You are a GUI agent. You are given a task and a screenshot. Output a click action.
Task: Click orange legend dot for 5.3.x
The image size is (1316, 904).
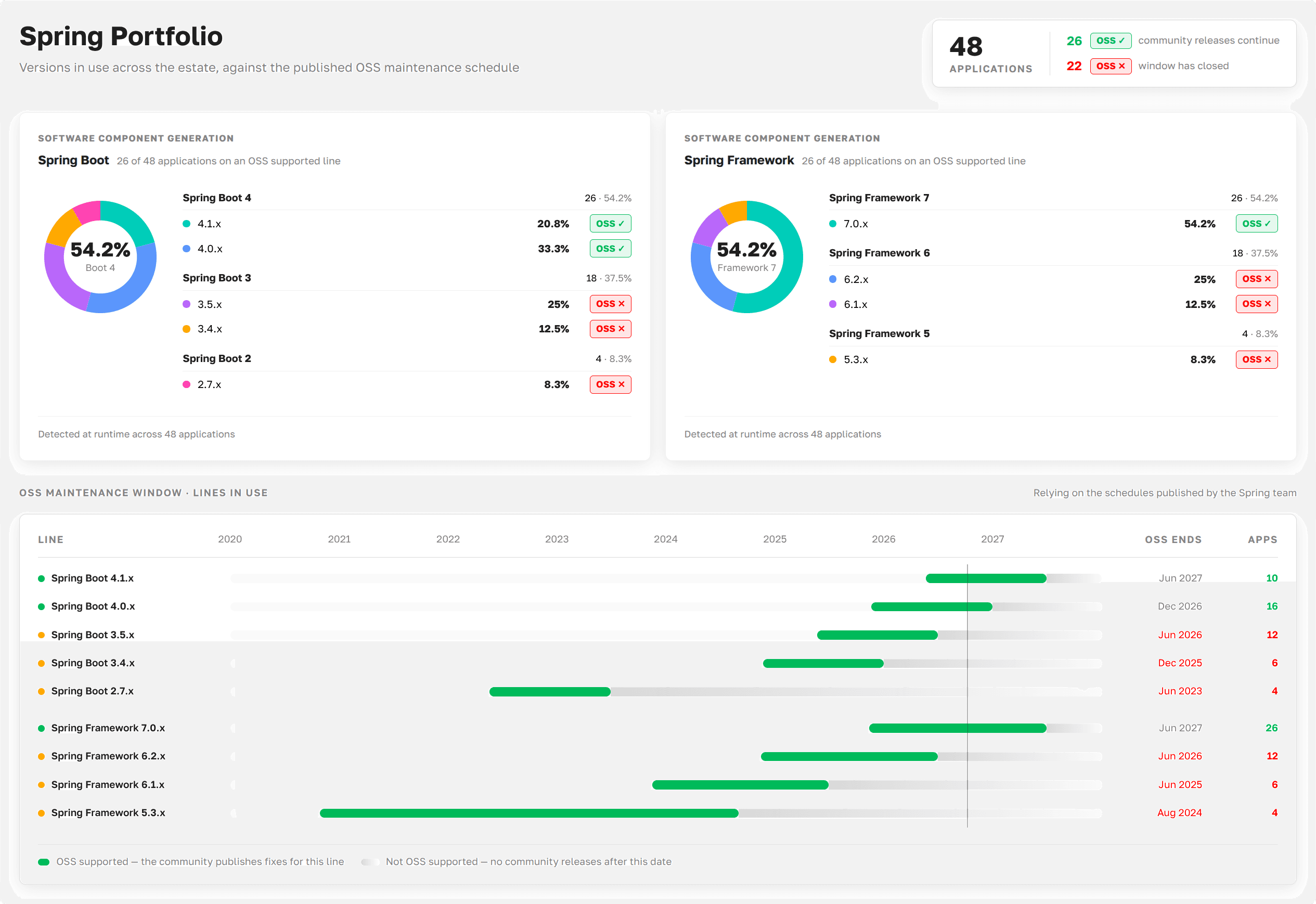(x=832, y=359)
